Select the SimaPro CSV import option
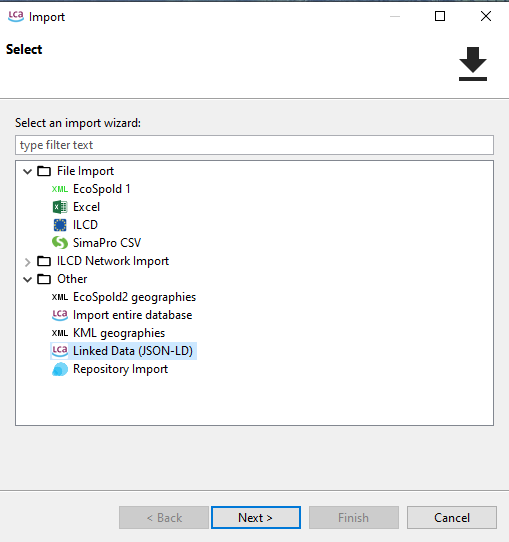Viewport: 509px width, 542px height. (x=107, y=243)
